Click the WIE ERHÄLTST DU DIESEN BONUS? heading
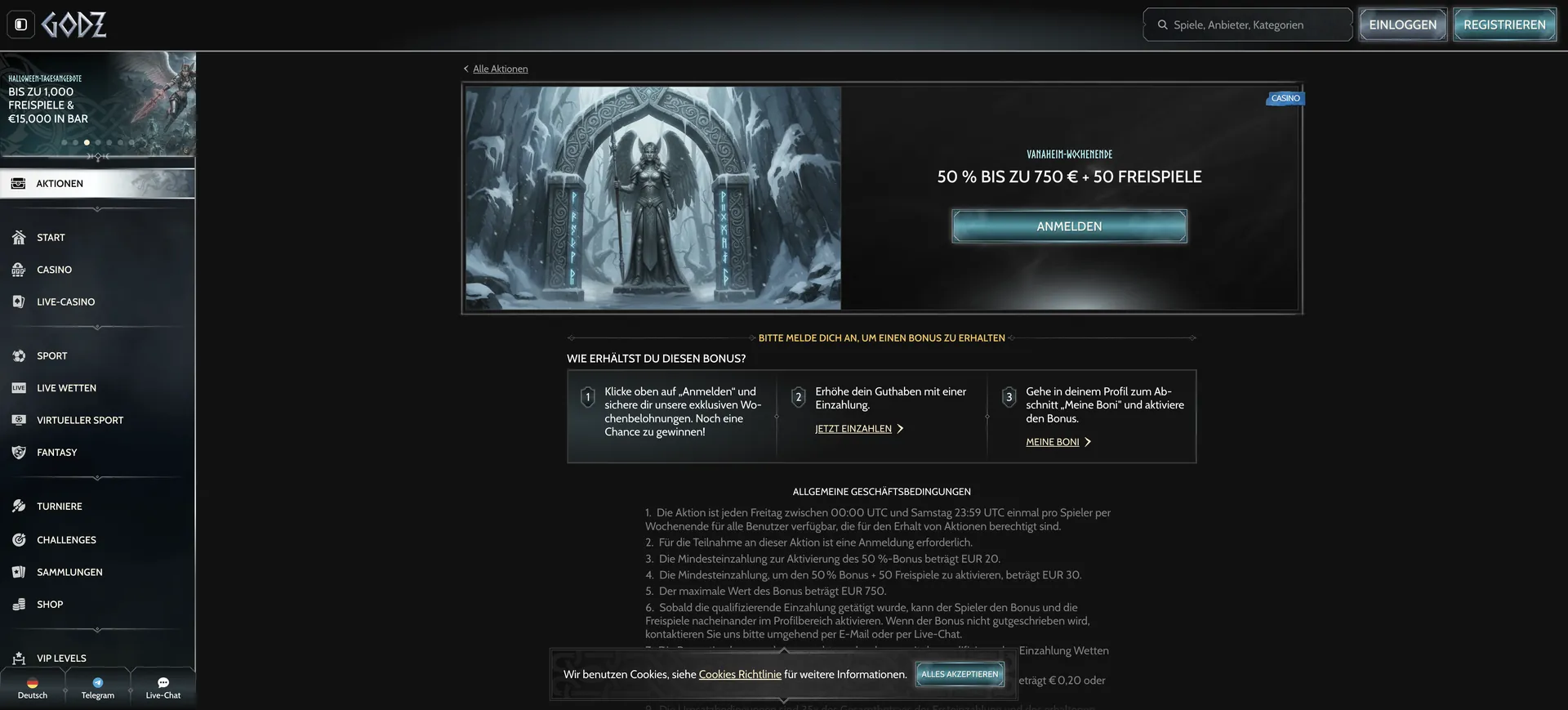The width and height of the screenshot is (1568, 710). (x=656, y=359)
